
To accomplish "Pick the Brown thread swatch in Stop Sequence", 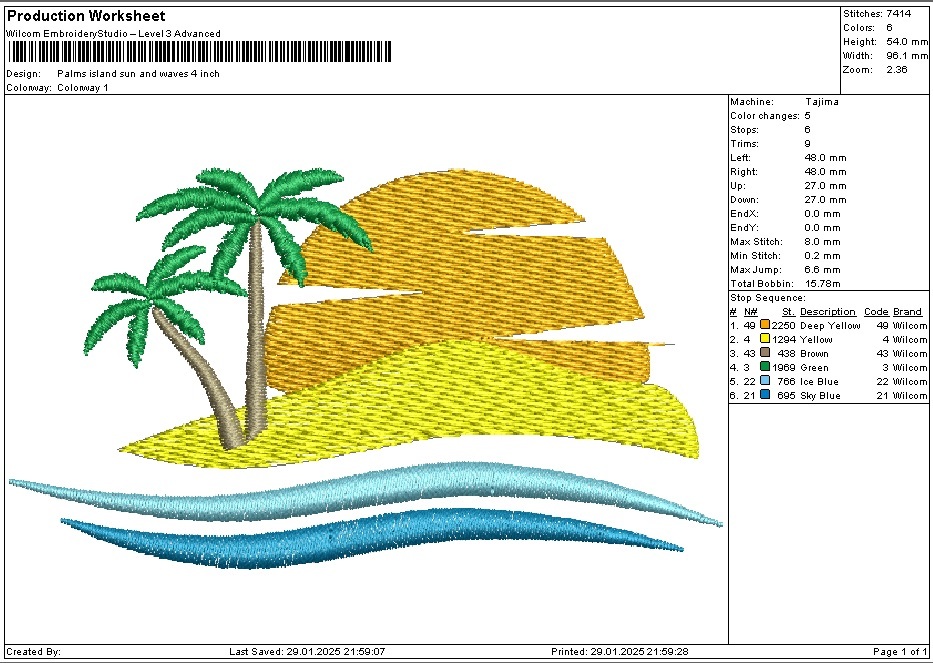I will pos(765,353).
